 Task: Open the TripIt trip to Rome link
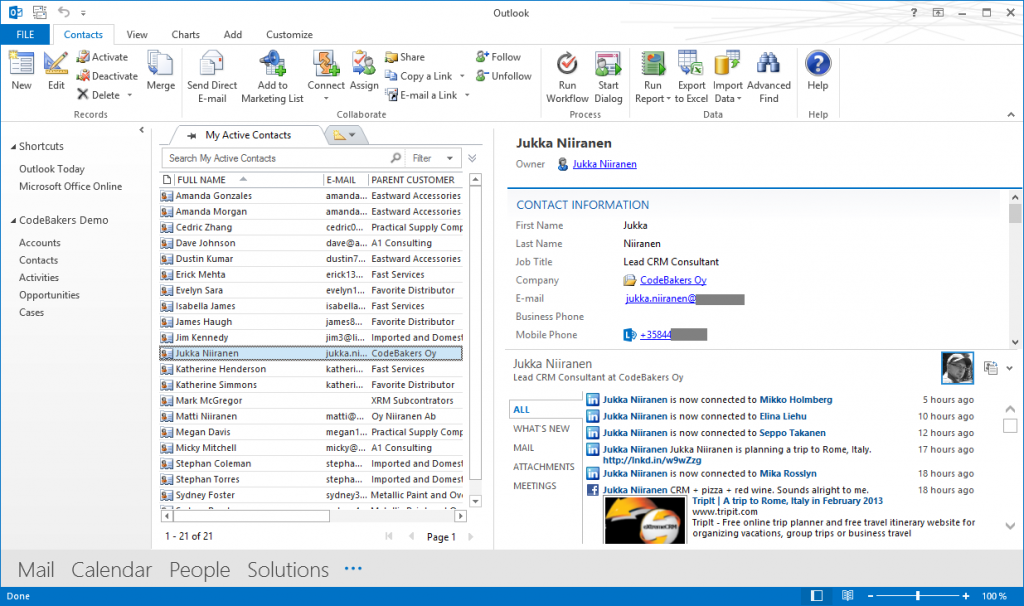[787, 501]
